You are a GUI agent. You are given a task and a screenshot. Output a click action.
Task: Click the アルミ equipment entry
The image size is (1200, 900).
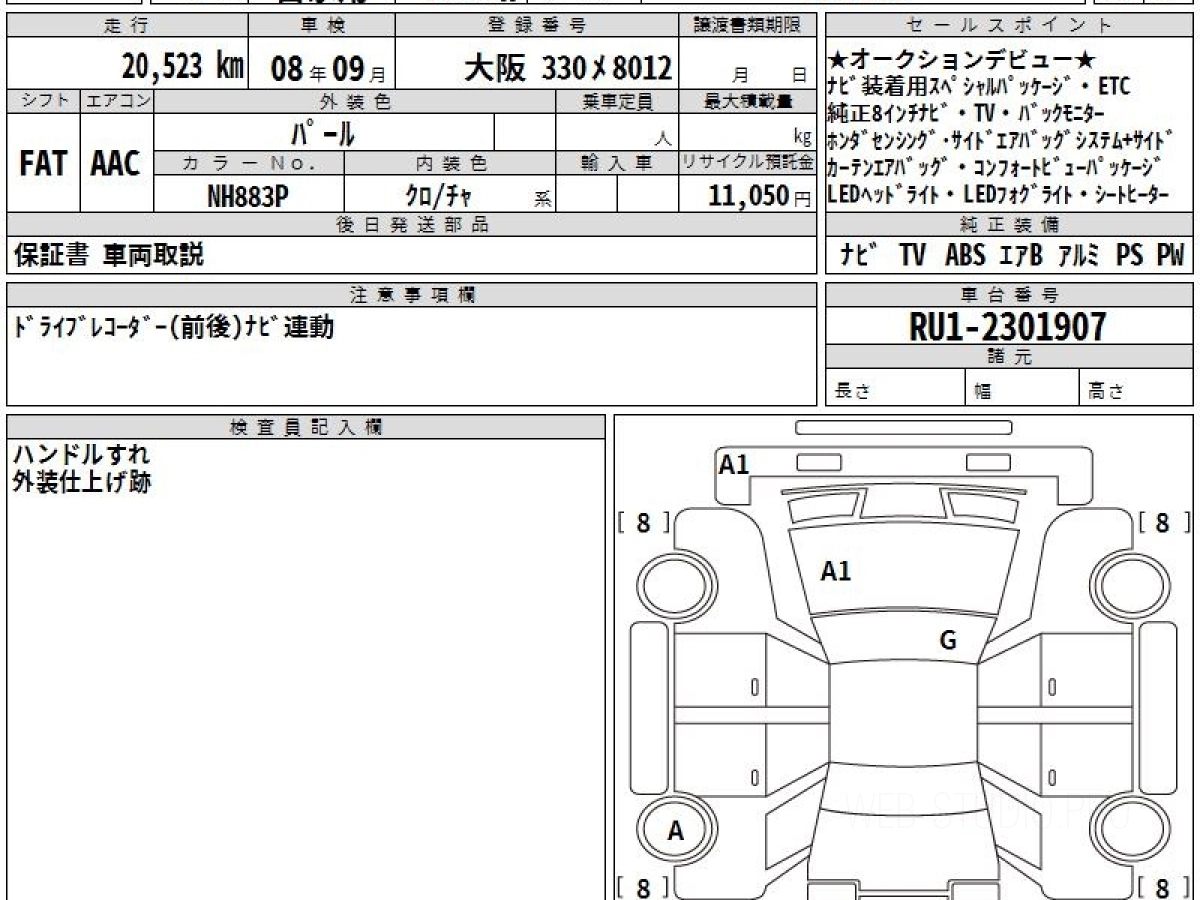1080,256
